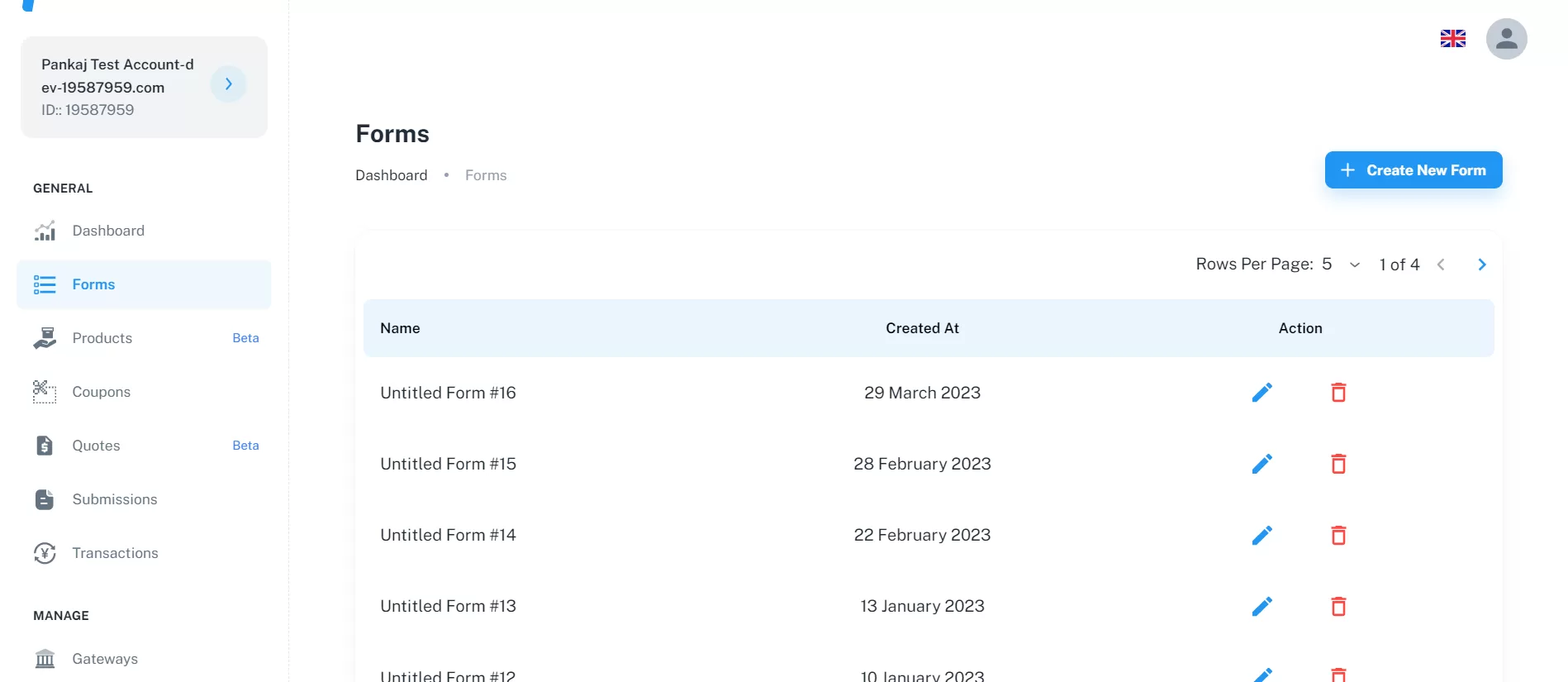Viewport: 1568px width, 682px height.
Task: Click the 1 of 4 page indicator
Action: (1399, 265)
